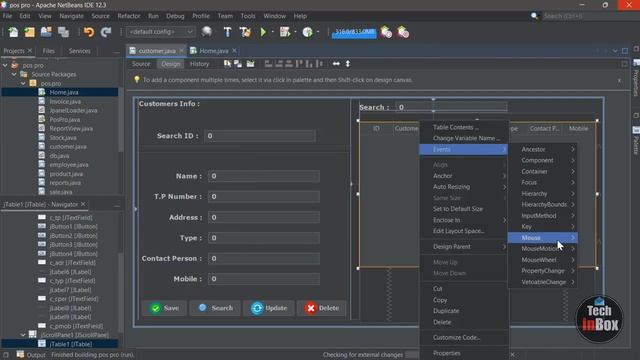The image size is (640, 360).
Task: Click the Search button in form
Action: (215, 308)
